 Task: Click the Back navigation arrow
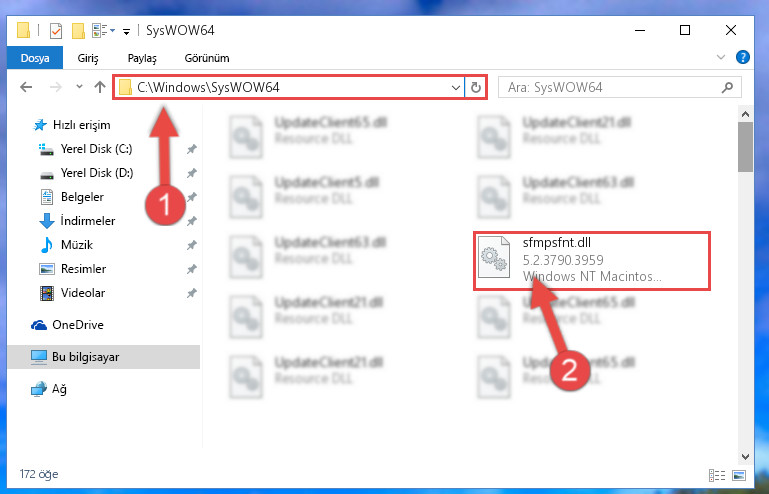pos(26,87)
